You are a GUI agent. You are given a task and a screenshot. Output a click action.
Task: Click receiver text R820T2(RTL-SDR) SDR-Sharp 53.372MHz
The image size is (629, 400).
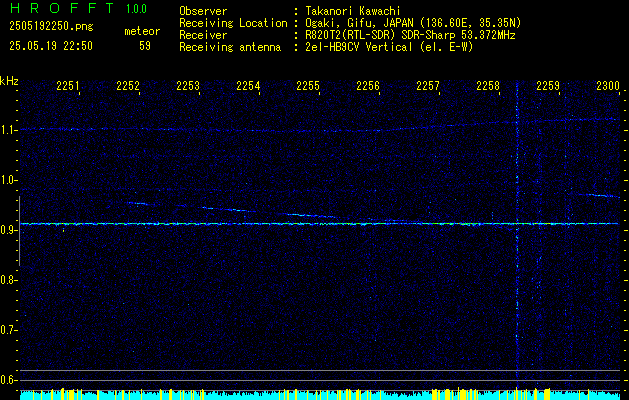[x=410, y=35]
